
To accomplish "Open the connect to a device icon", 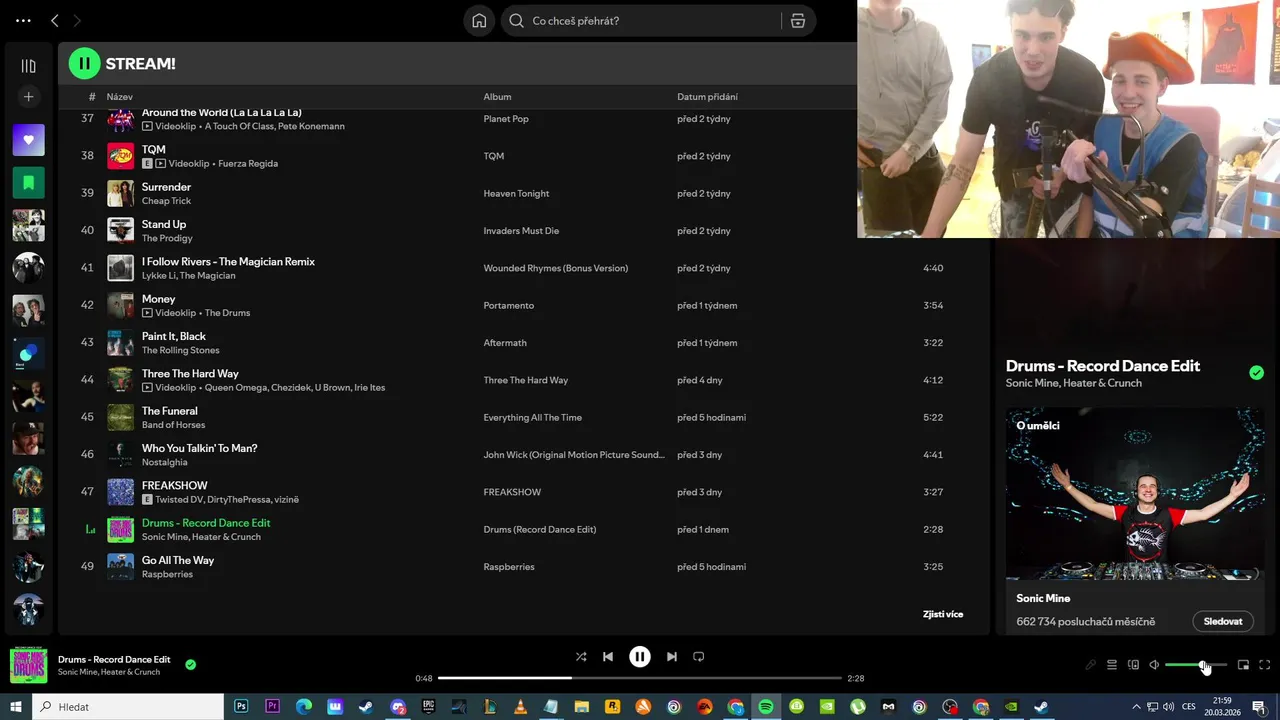I will coord(1133,665).
